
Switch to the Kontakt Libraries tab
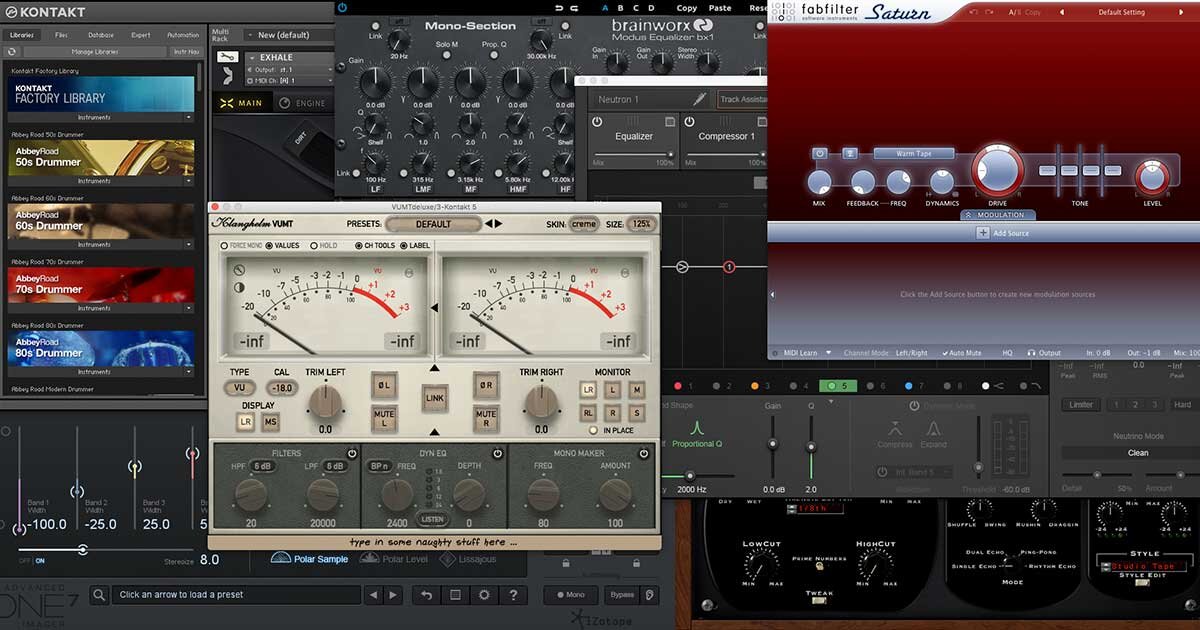click(x=22, y=35)
